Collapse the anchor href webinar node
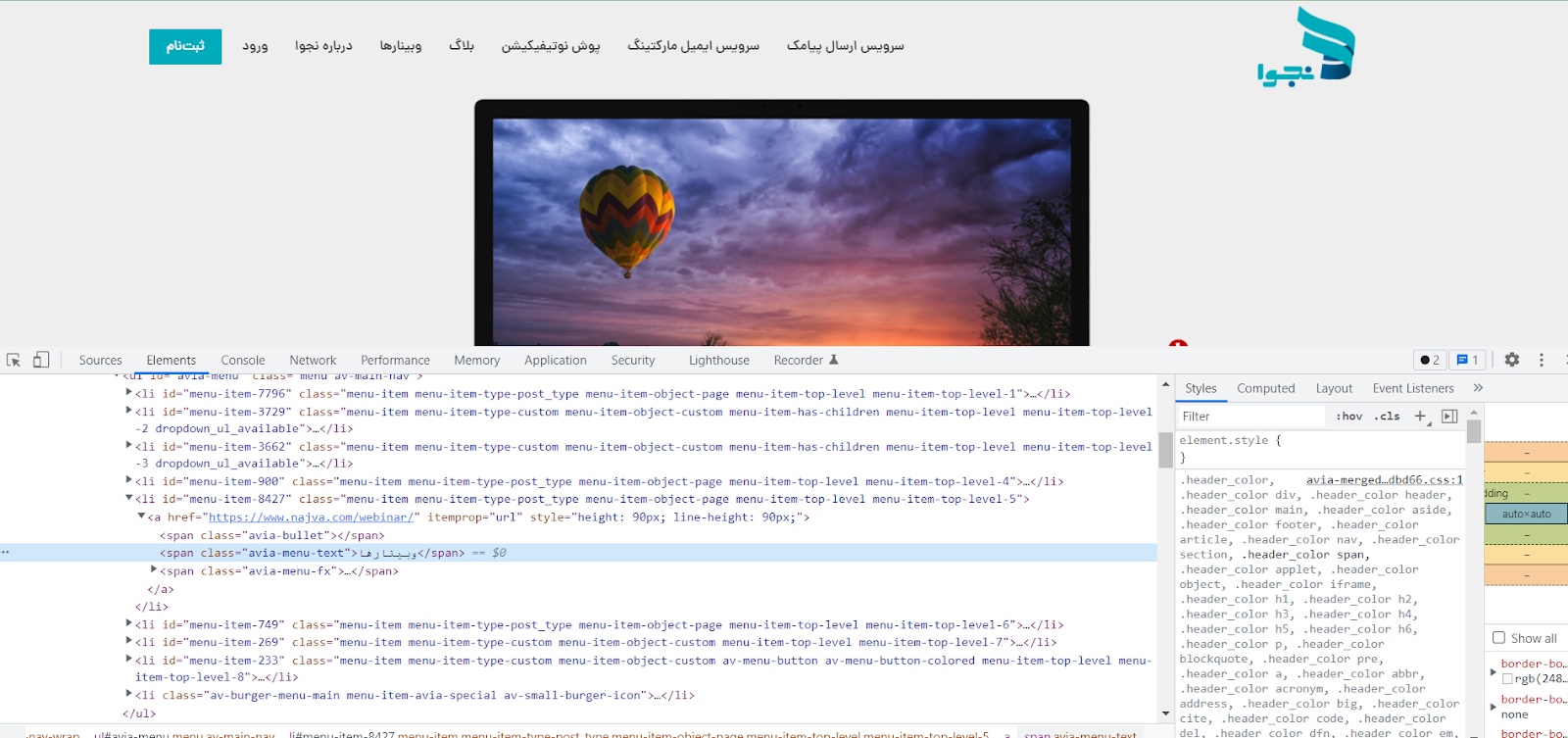This screenshot has width=1568, height=738. (141, 517)
